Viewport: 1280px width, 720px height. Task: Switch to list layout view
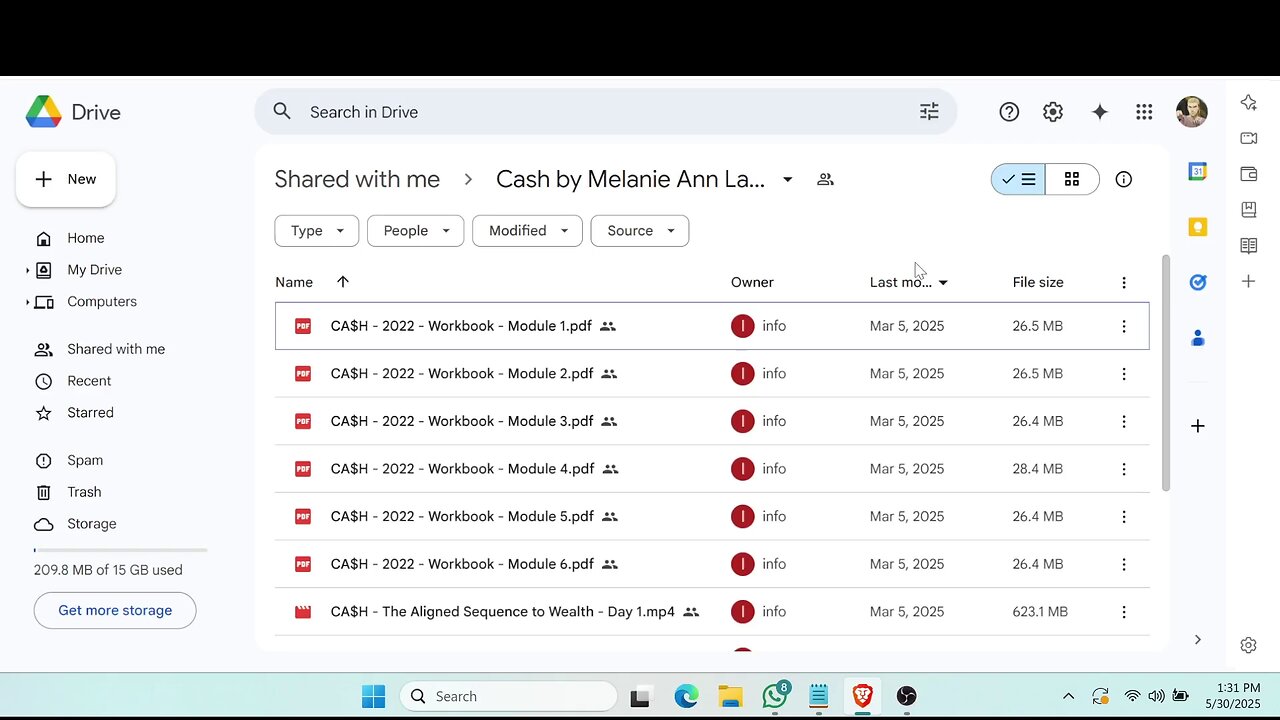[1018, 179]
